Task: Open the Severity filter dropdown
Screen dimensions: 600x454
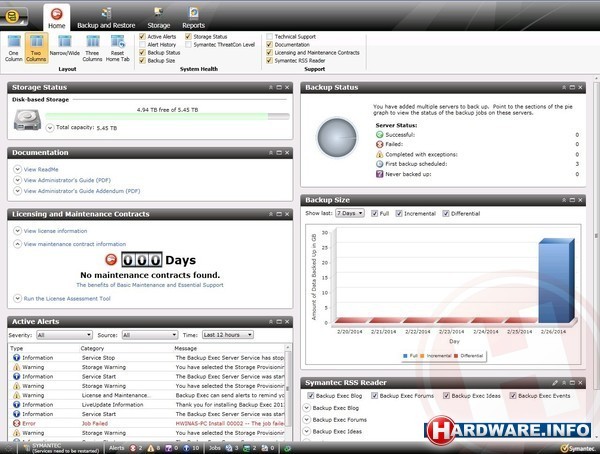Action: [64, 335]
